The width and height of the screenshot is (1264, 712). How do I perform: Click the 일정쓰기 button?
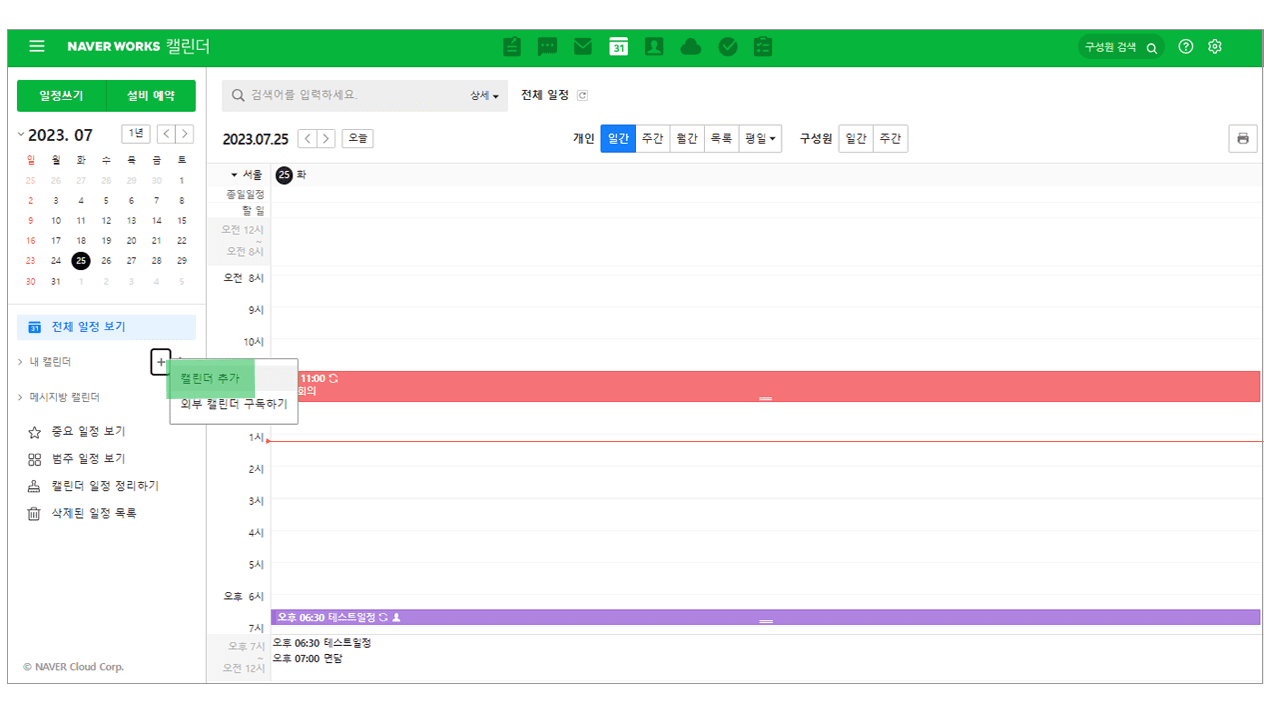tap(61, 96)
